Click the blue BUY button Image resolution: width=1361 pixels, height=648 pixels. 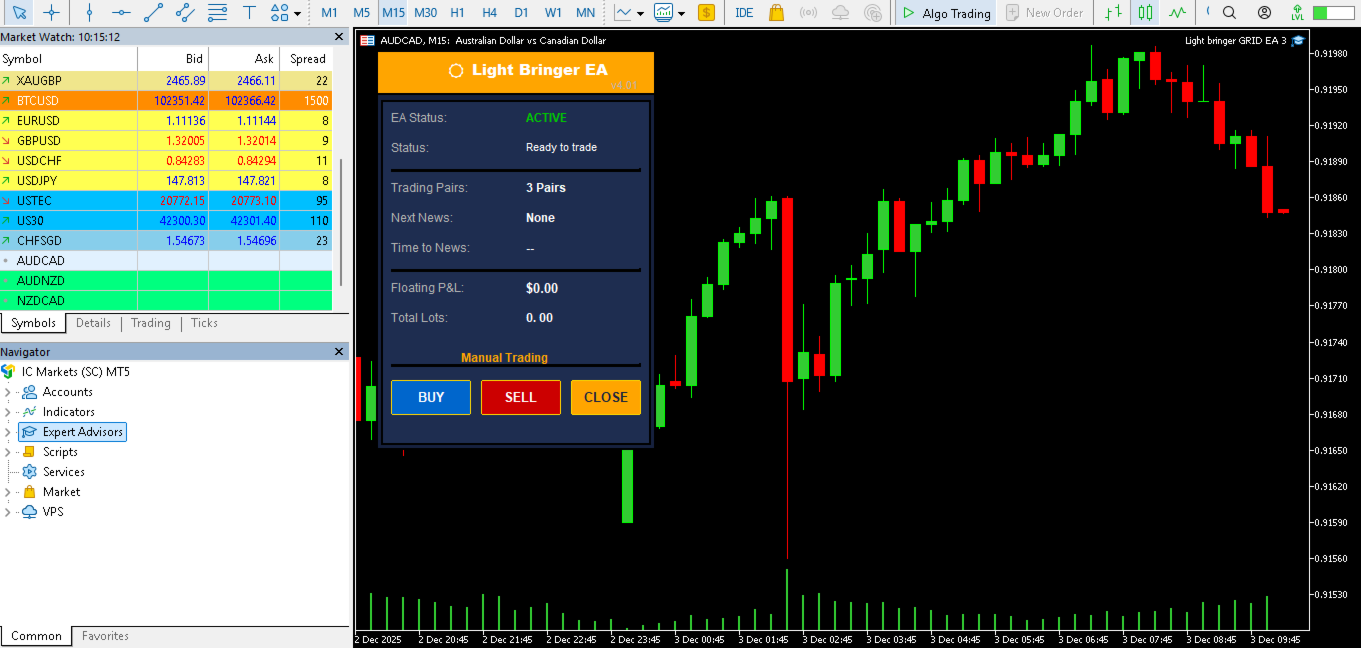click(x=431, y=397)
